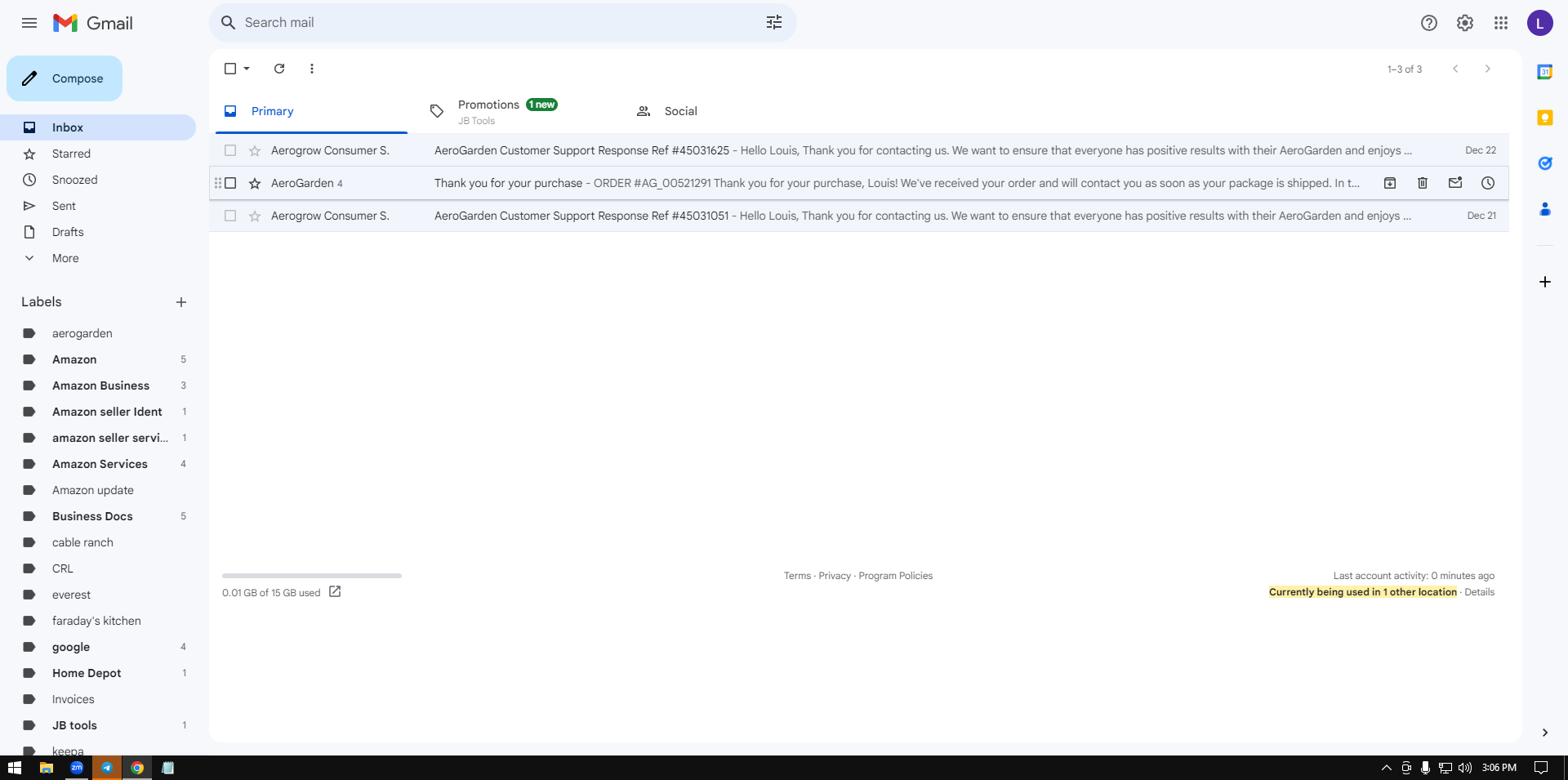This screenshot has height=780, width=1568.
Task: Refresh the inbox
Action: coord(279,69)
